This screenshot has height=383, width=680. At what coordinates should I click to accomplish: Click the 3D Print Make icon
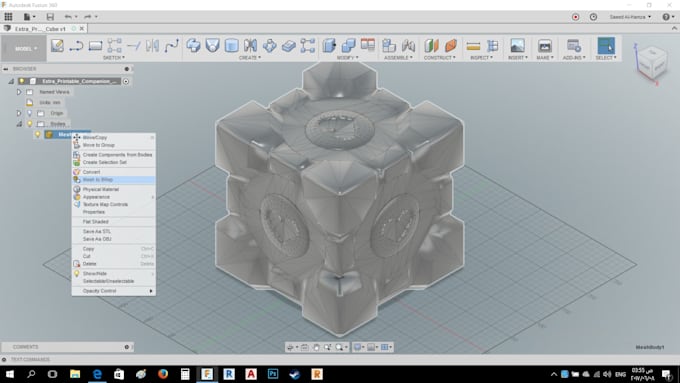545,46
